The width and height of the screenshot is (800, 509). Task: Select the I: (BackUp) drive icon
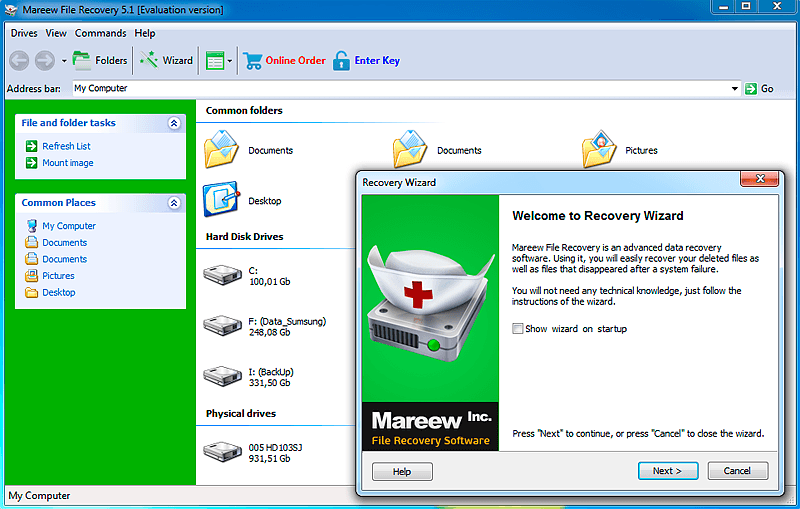click(220, 377)
